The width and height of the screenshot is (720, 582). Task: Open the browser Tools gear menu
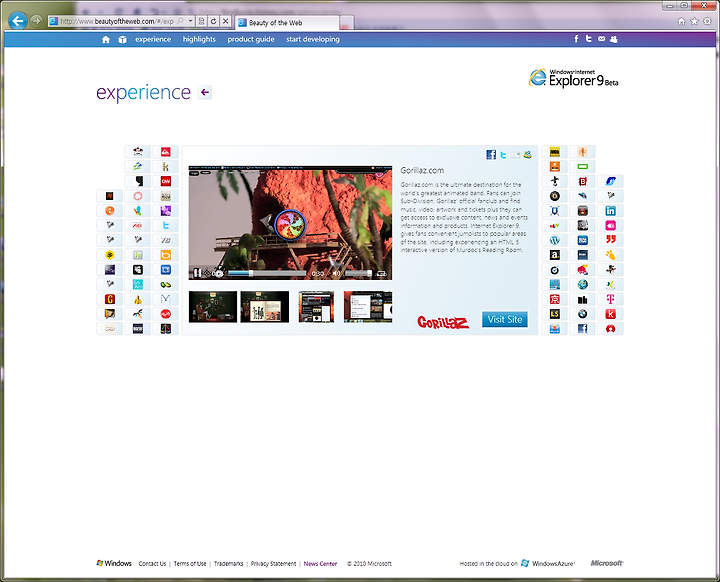tap(707, 21)
